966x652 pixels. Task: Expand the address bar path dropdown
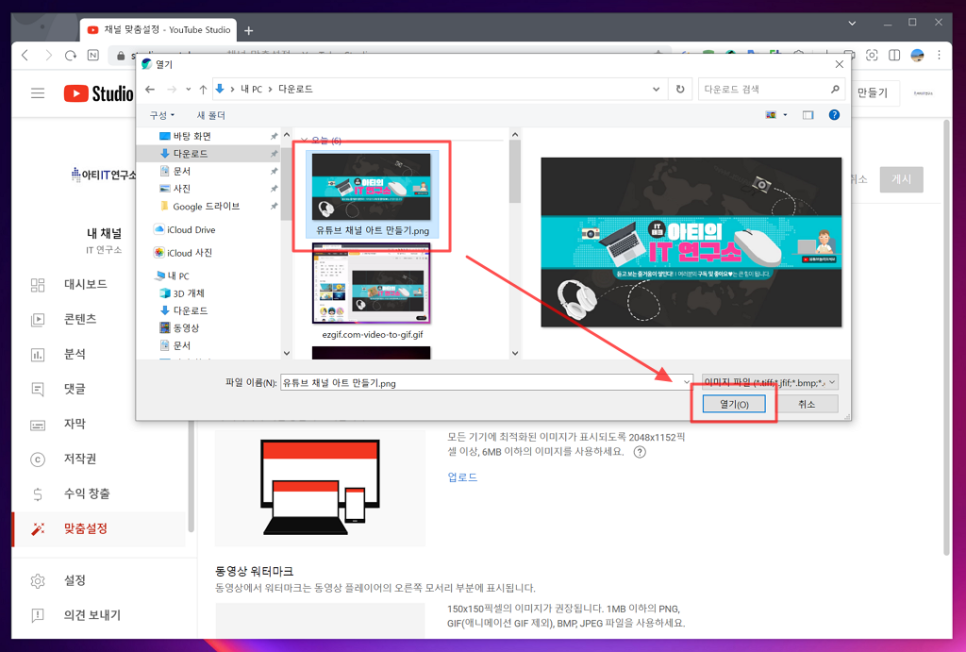click(x=656, y=89)
